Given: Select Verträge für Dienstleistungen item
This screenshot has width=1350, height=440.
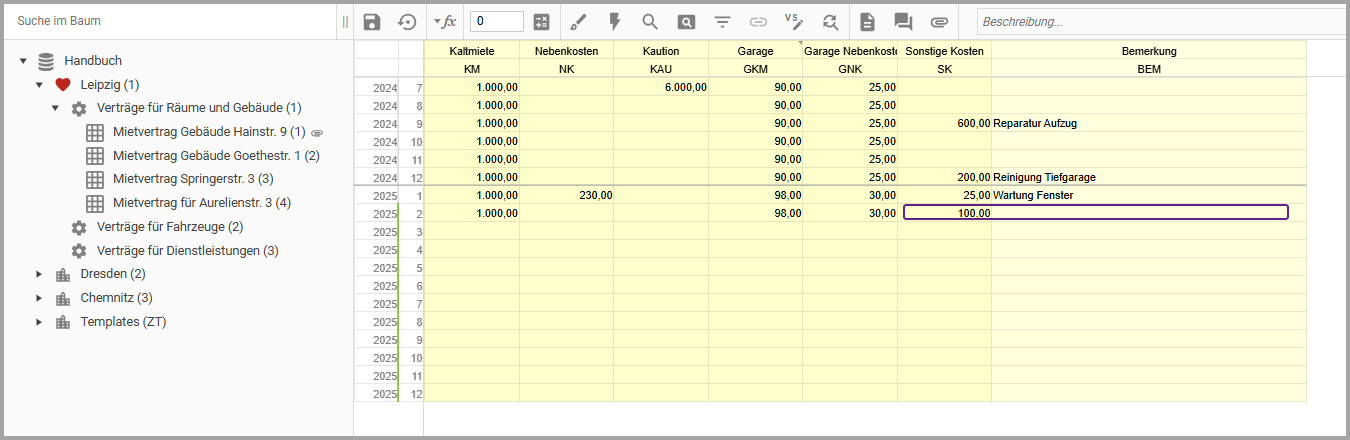Looking at the screenshot, I should pos(187,251).
